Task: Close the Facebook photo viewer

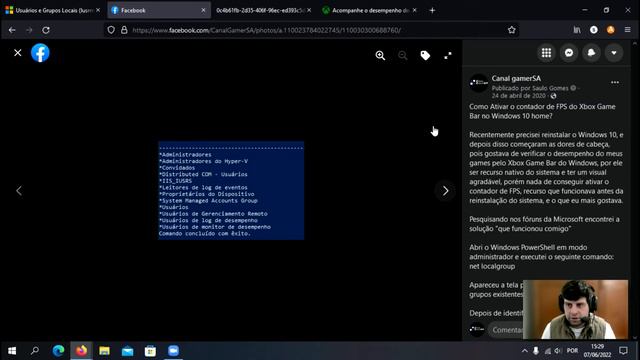Action: (18, 53)
